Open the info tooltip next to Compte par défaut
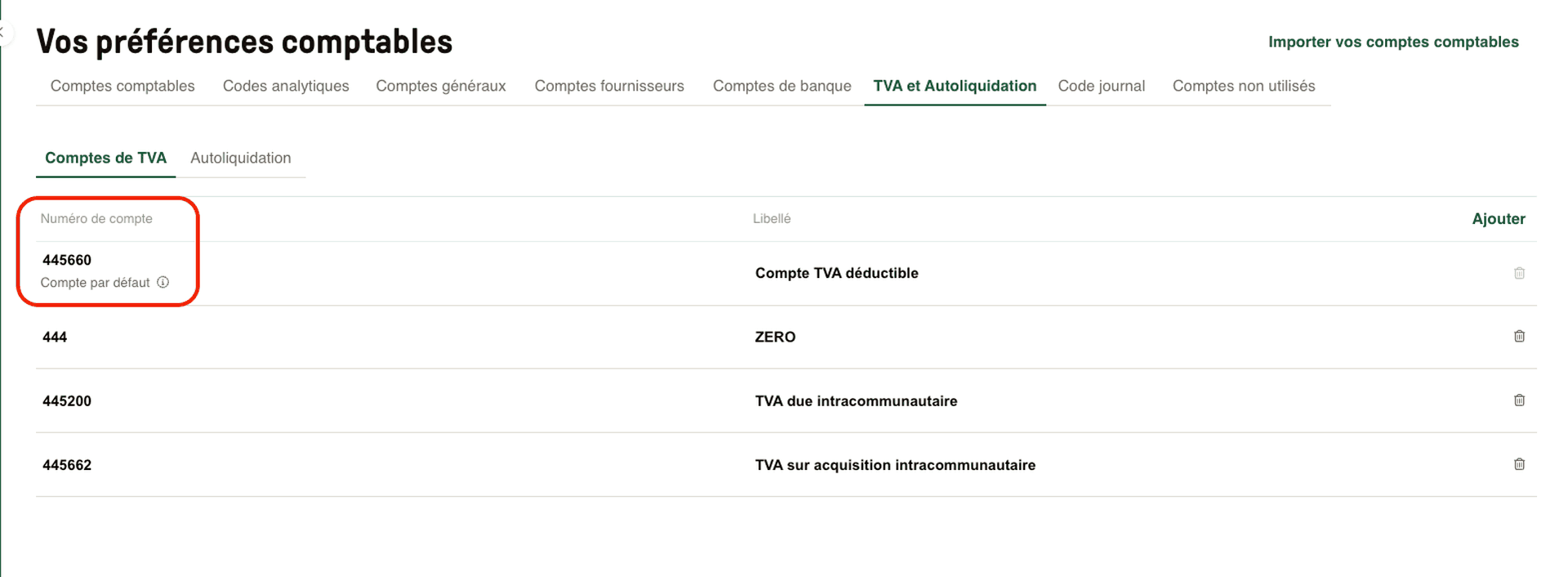The width and height of the screenshot is (1568, 577). click(163, 282)
